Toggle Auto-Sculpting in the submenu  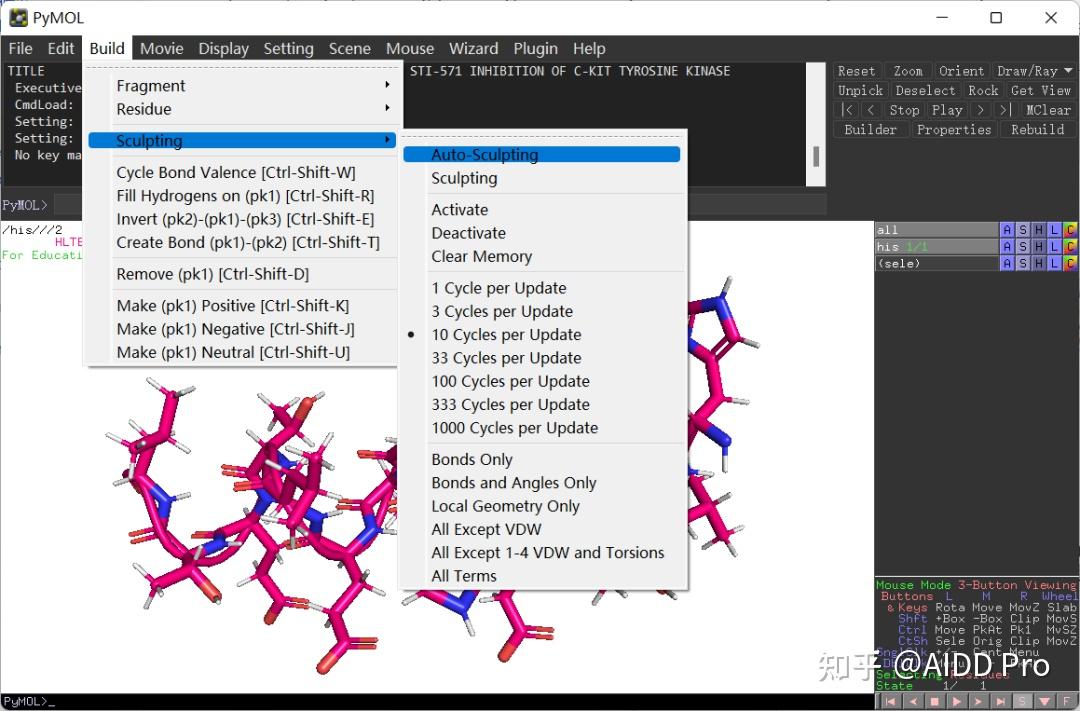point(484,155)
